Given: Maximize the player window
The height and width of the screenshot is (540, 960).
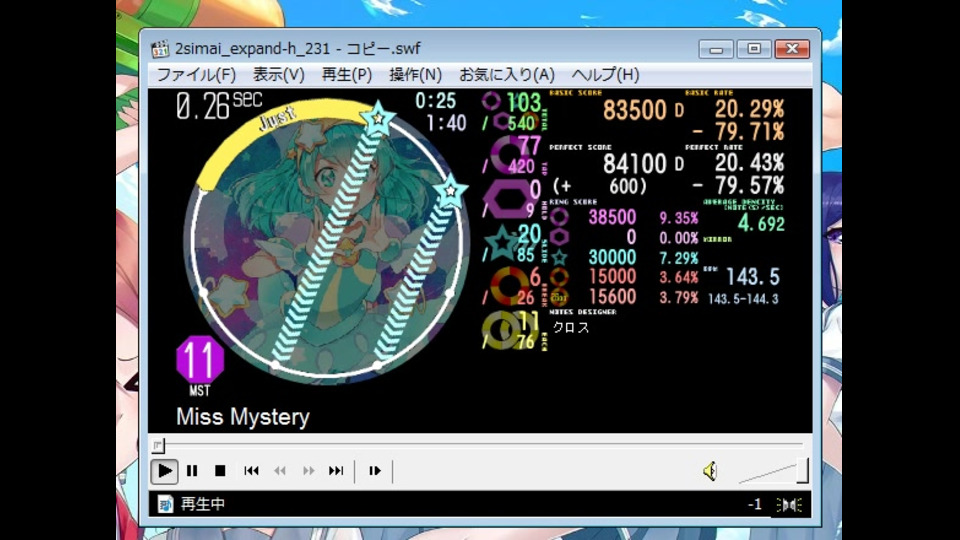Looking at the screenshot, I should [x=754, y=49].
